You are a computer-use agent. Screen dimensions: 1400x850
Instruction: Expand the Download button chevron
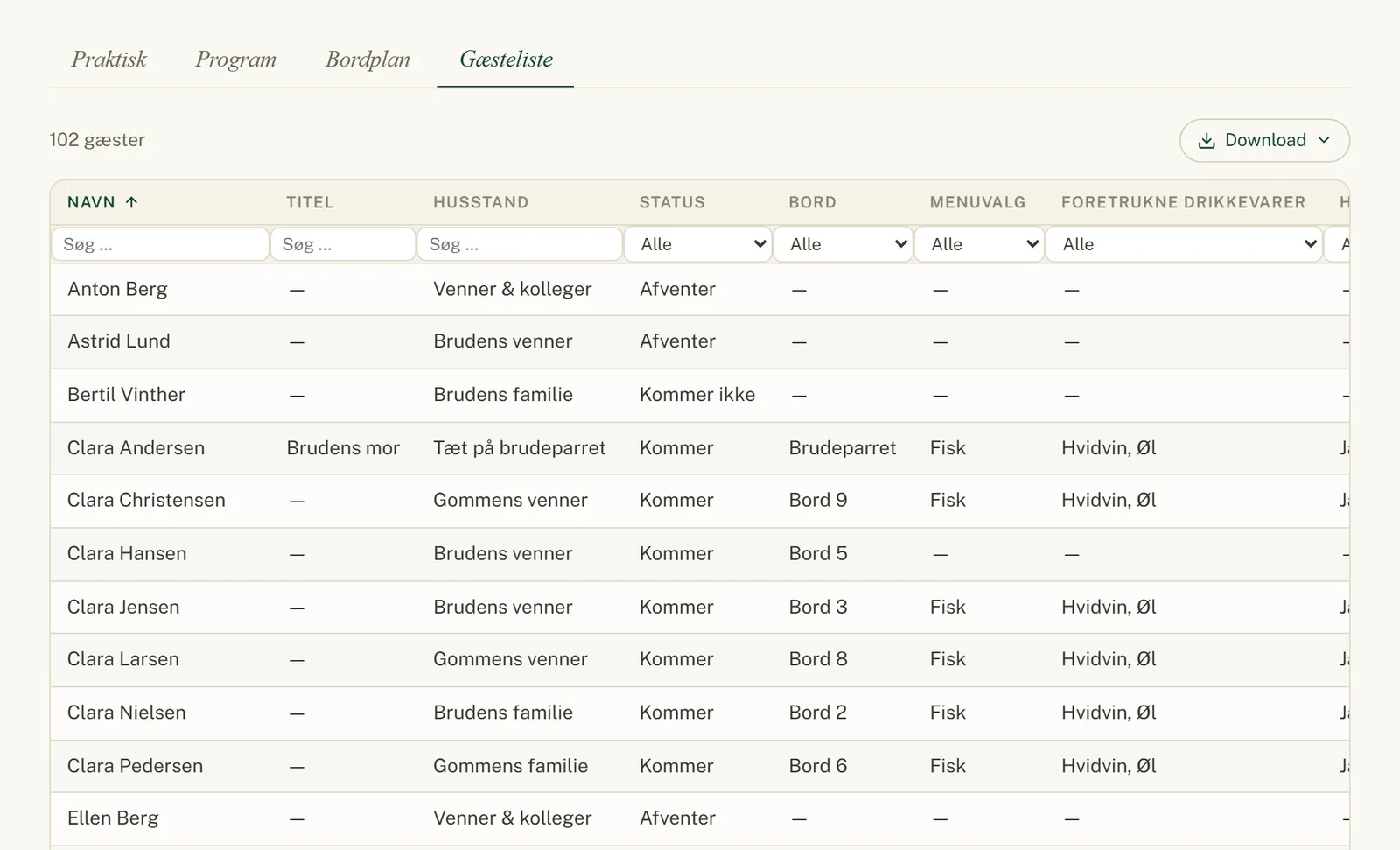tap(1324, 141)
